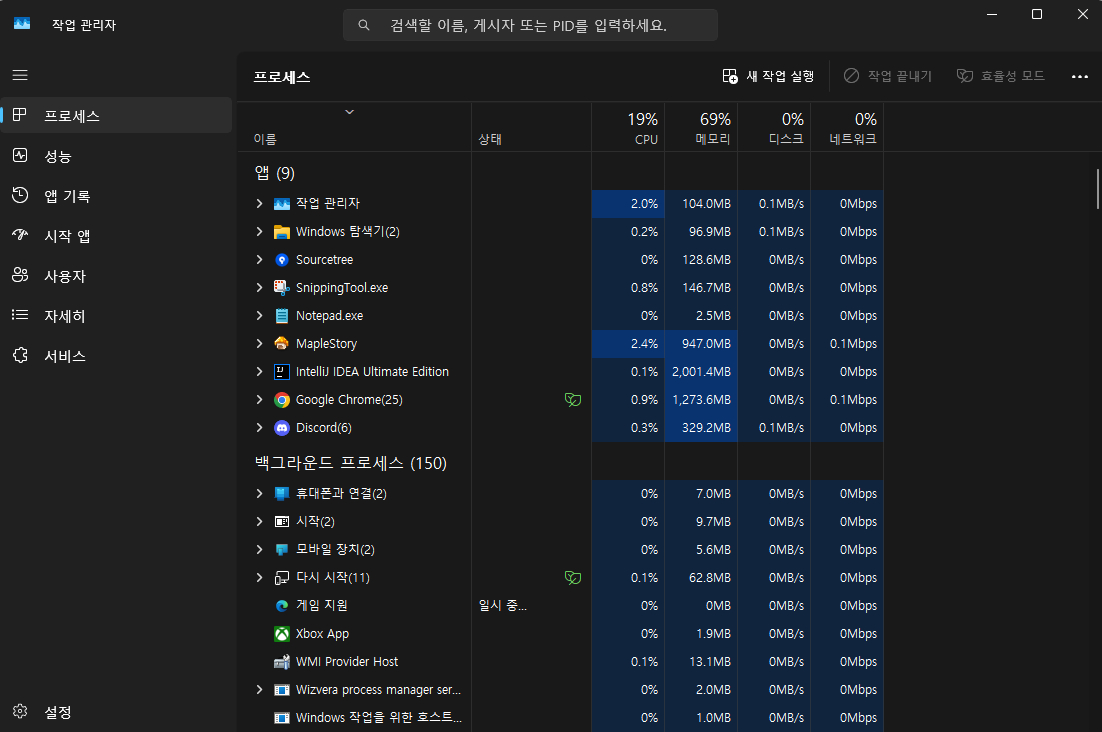
Task: Open the 프로세스 tab in sidebar
Action: point(117,115)
